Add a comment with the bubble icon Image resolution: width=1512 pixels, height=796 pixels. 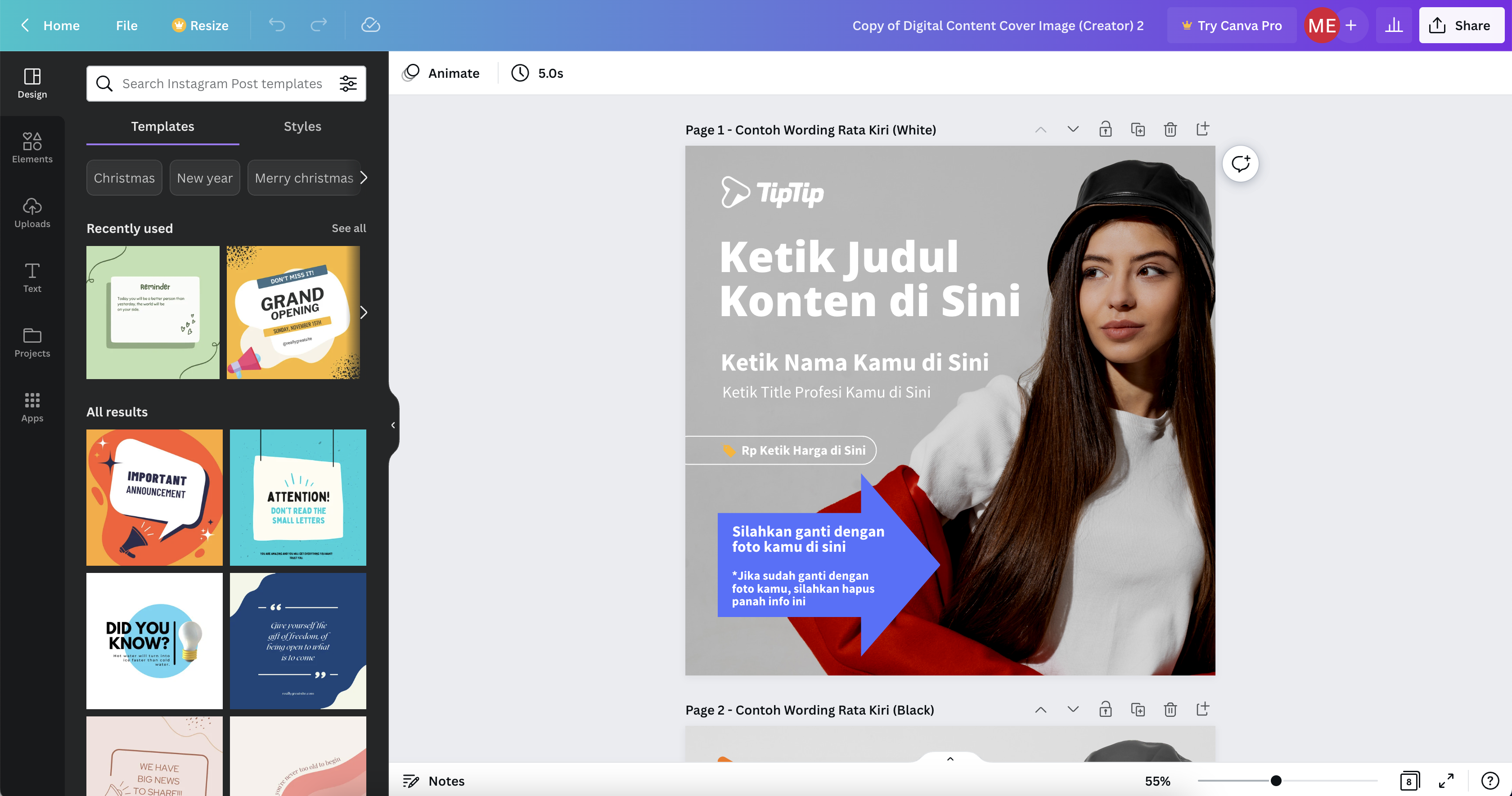point(1240,164)
